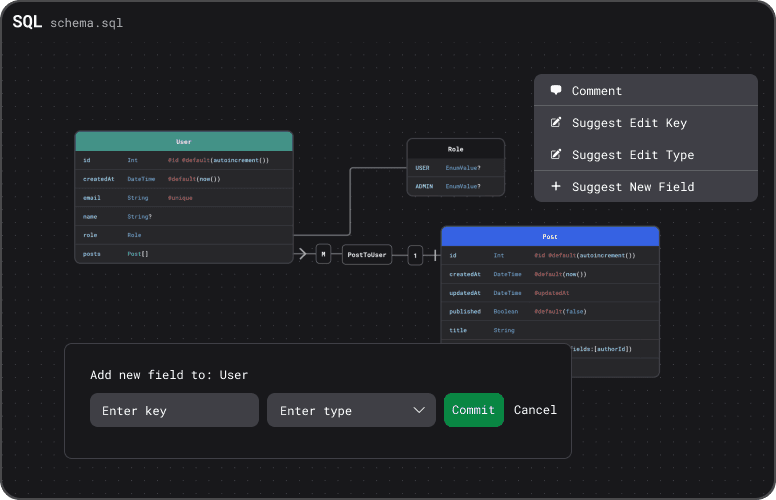The height and width of the screenshot is (500, 776).
Task: Click the M cardinality marker on relation
Action: coord(323,255)
